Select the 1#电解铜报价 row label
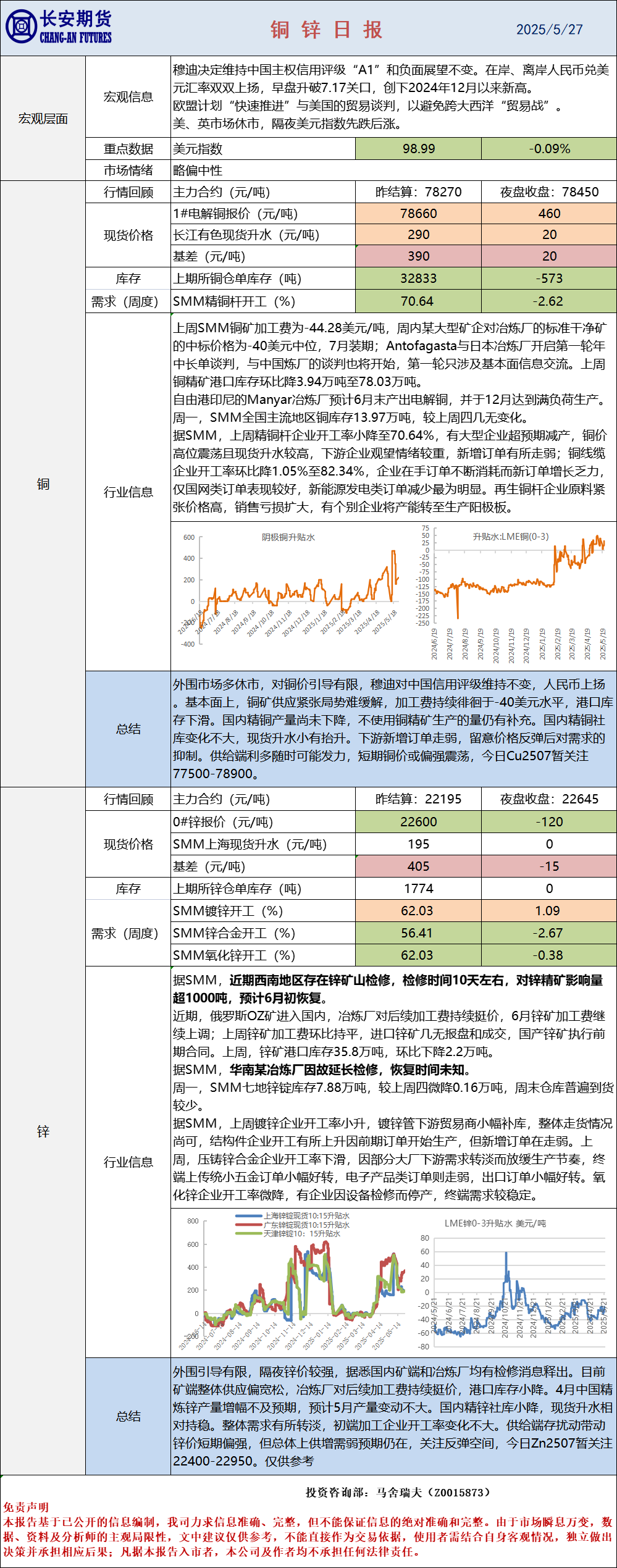The height and width of the screenshot is (1568, 617). [x=263, y=214]
